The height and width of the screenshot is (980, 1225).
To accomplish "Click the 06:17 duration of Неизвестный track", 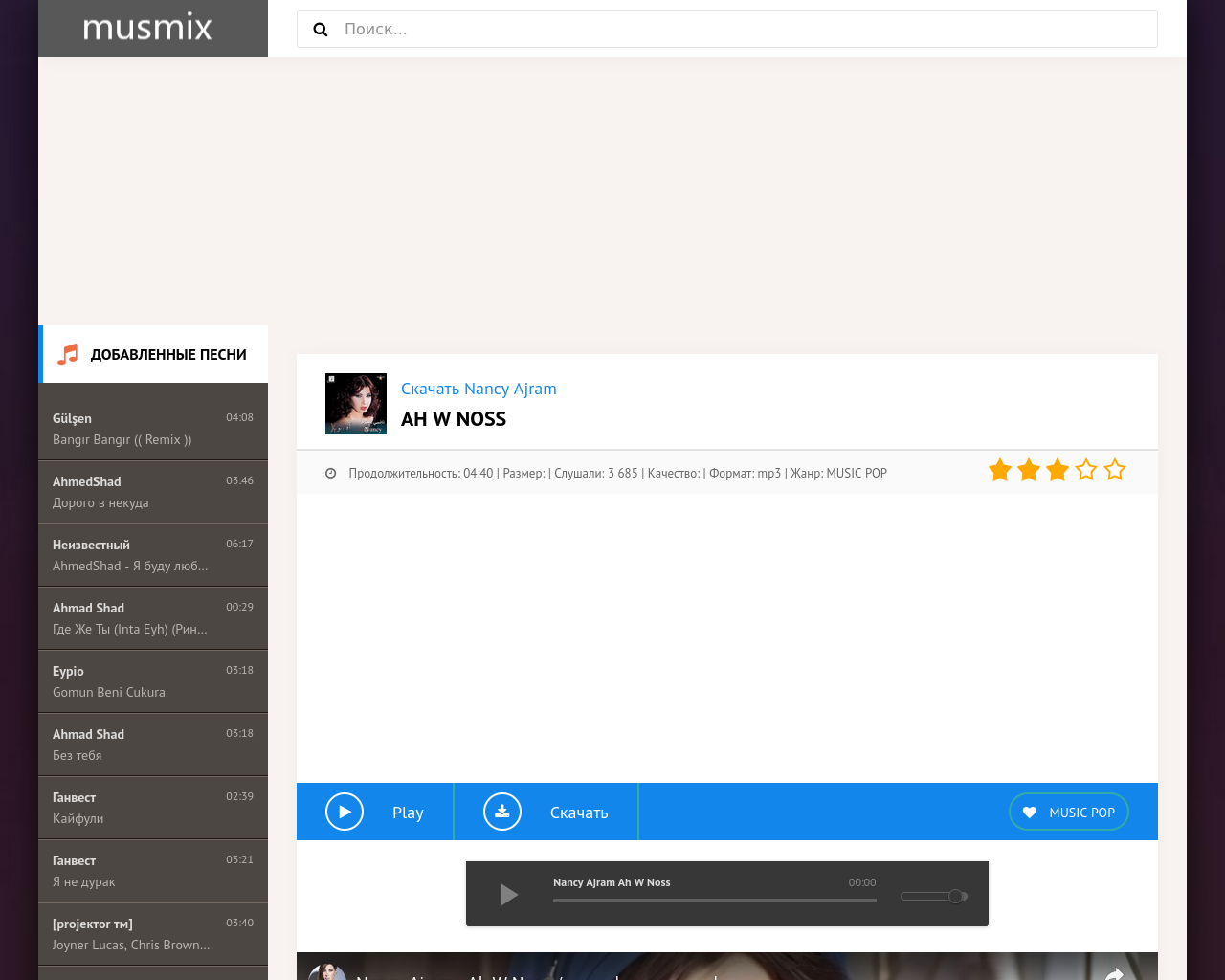I will click(x=239, y=544).
